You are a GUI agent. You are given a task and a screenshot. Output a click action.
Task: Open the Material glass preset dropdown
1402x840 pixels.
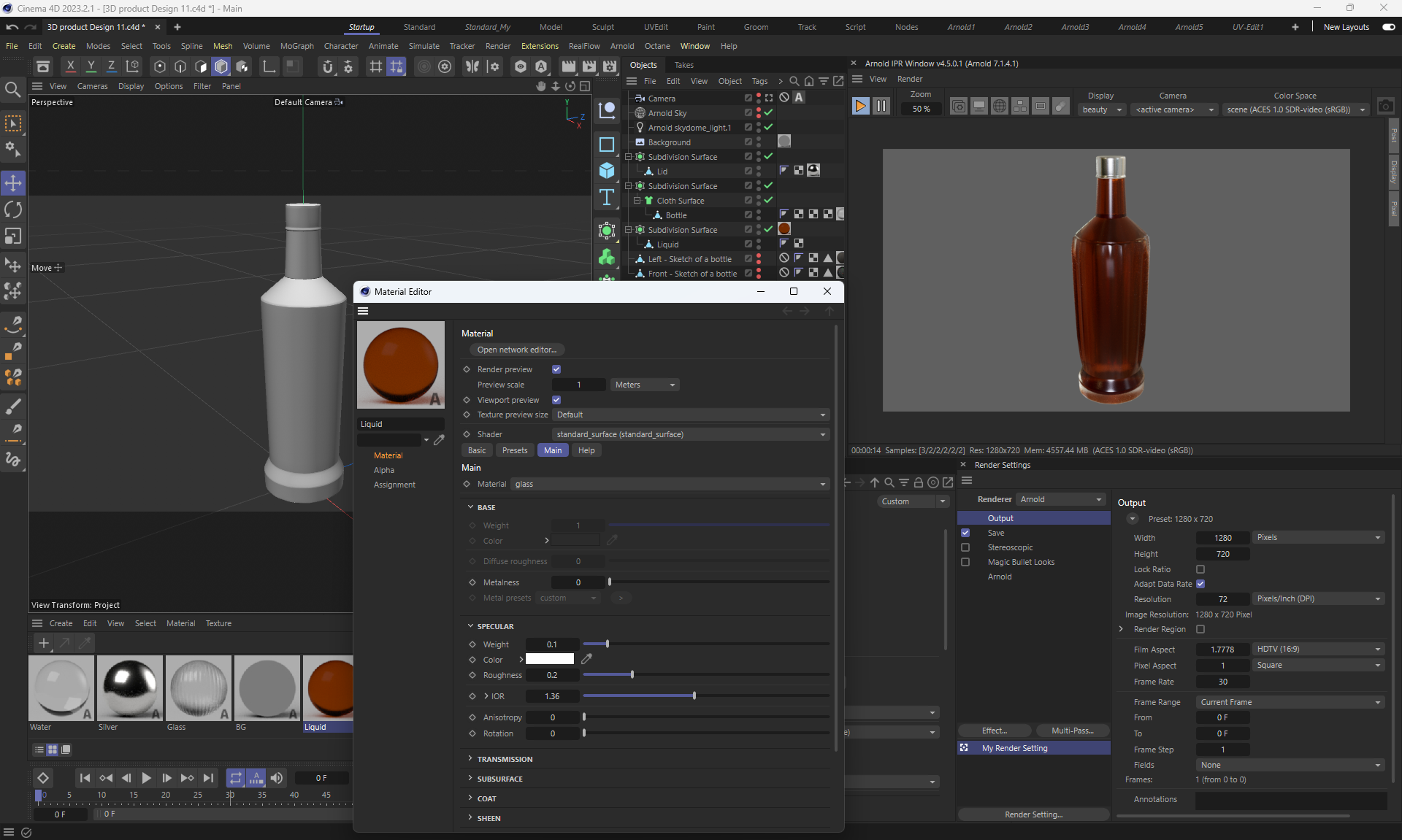[x=670, y=484]
